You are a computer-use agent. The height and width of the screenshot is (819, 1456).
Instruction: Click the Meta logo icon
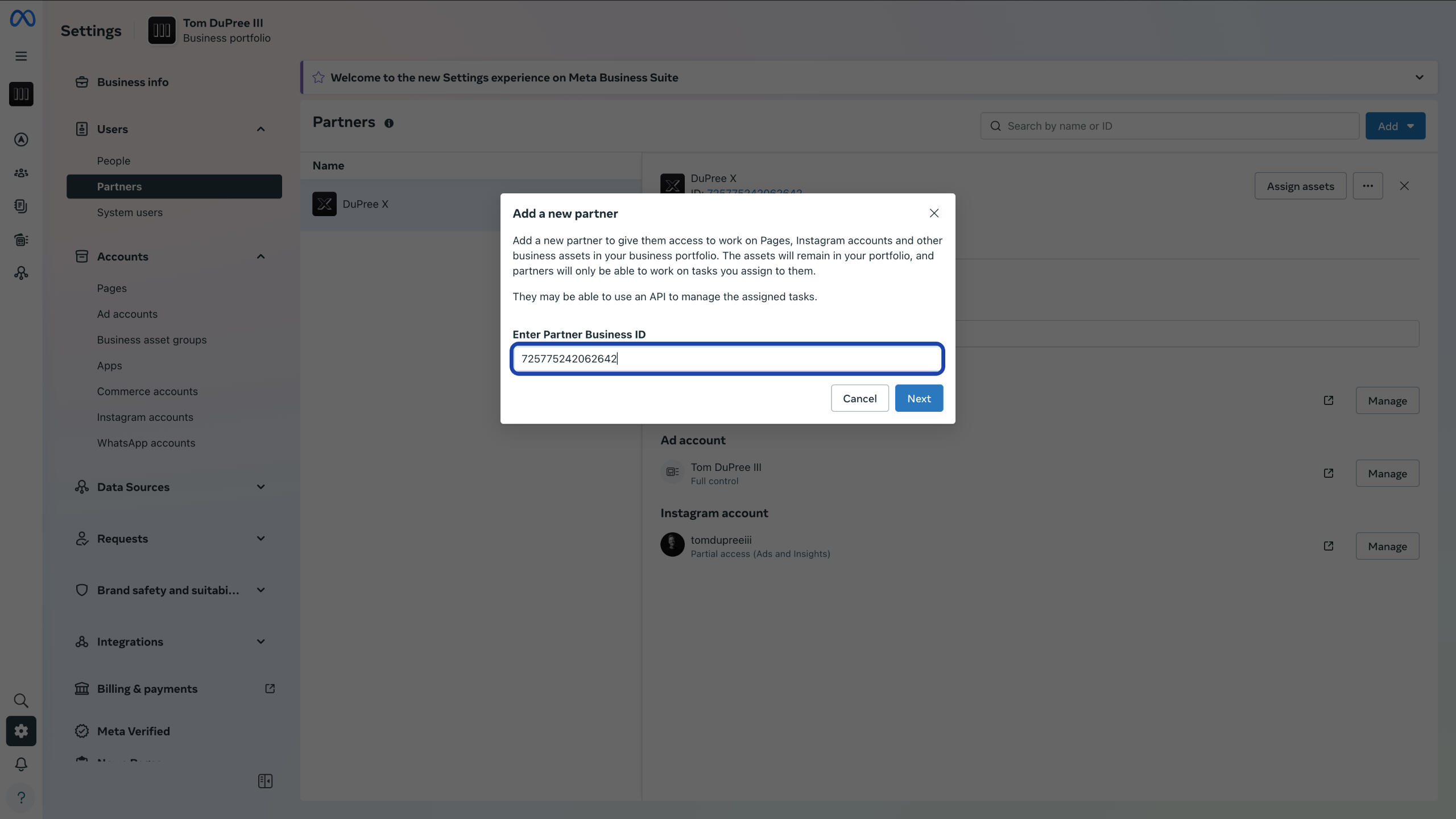tap(22, 19)
